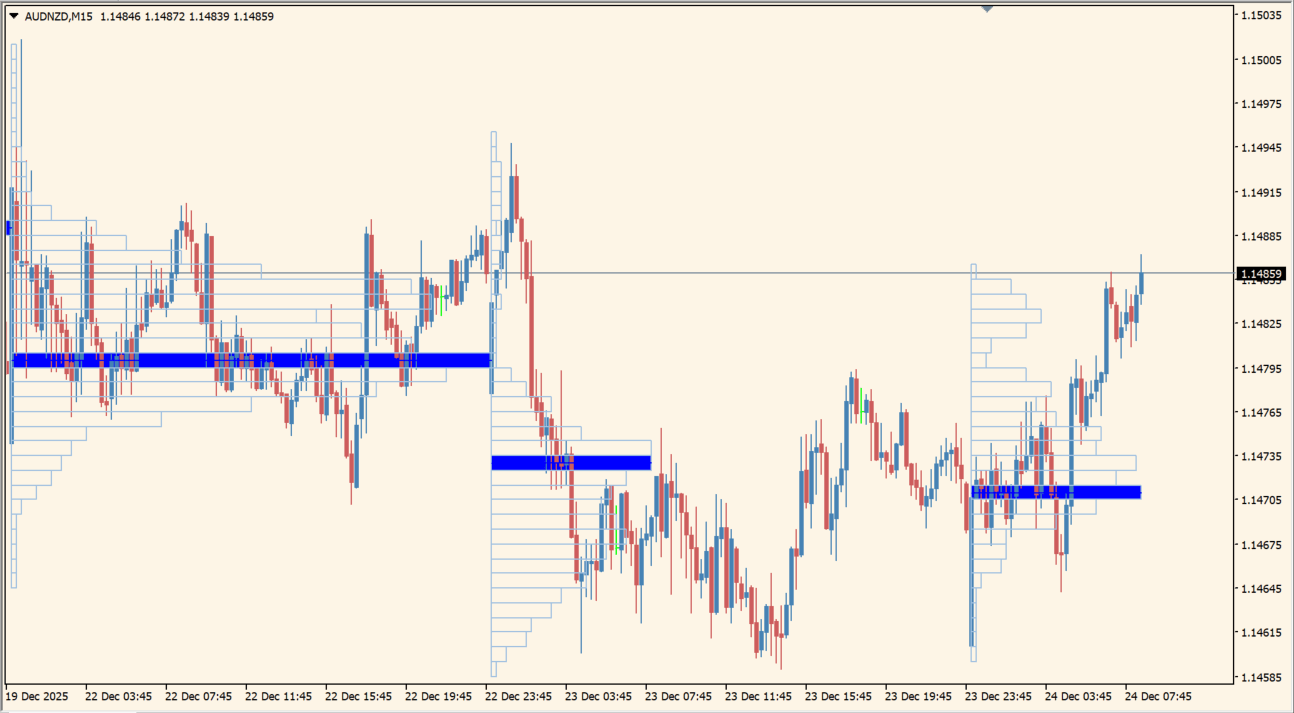Viewport: 1294px width, 713px height.
Task: Click the 23 Dec 11:45 time label
Action: coord(758,696)
